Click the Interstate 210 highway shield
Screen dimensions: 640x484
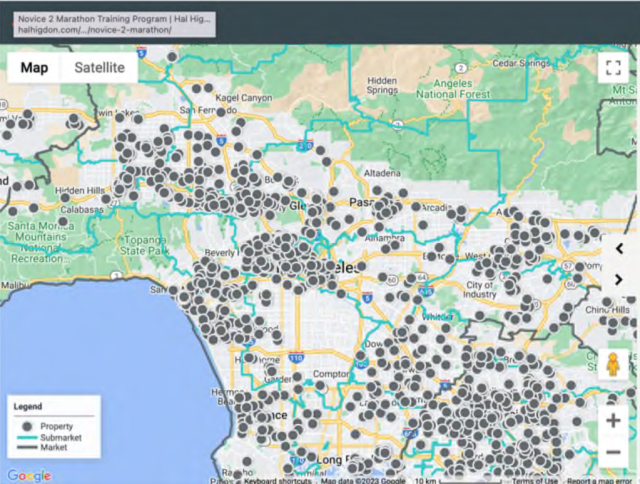[304, 144]
